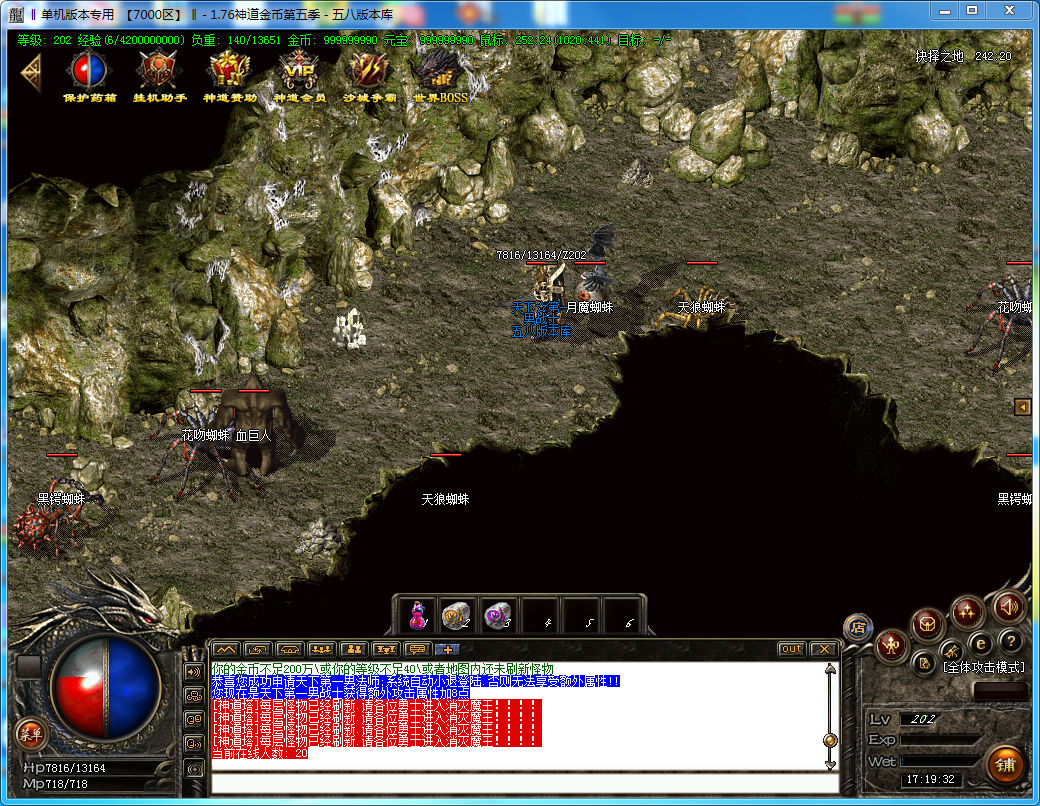Screen dimensions: 1040x806
Task: Click the red-blue HP/MP orb
Action: click(106, 688)
